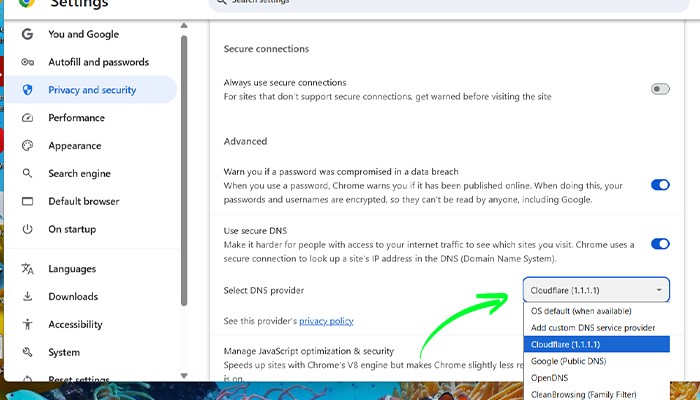Click the Downloads arrow icon
The image size is (700, 400).
click(27, 296)
